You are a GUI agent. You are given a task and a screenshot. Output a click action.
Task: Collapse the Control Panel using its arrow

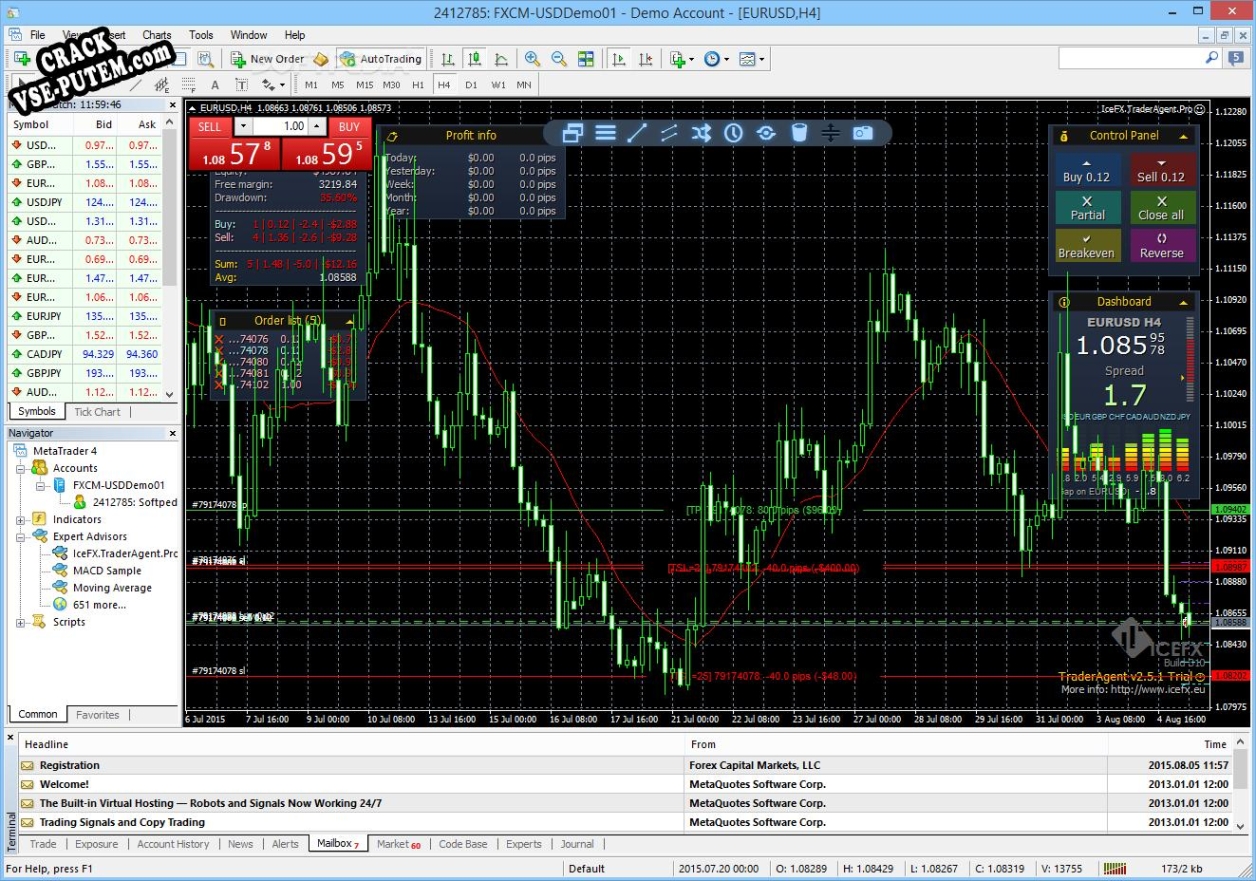pyautogui.click(x=1184, y=136)
